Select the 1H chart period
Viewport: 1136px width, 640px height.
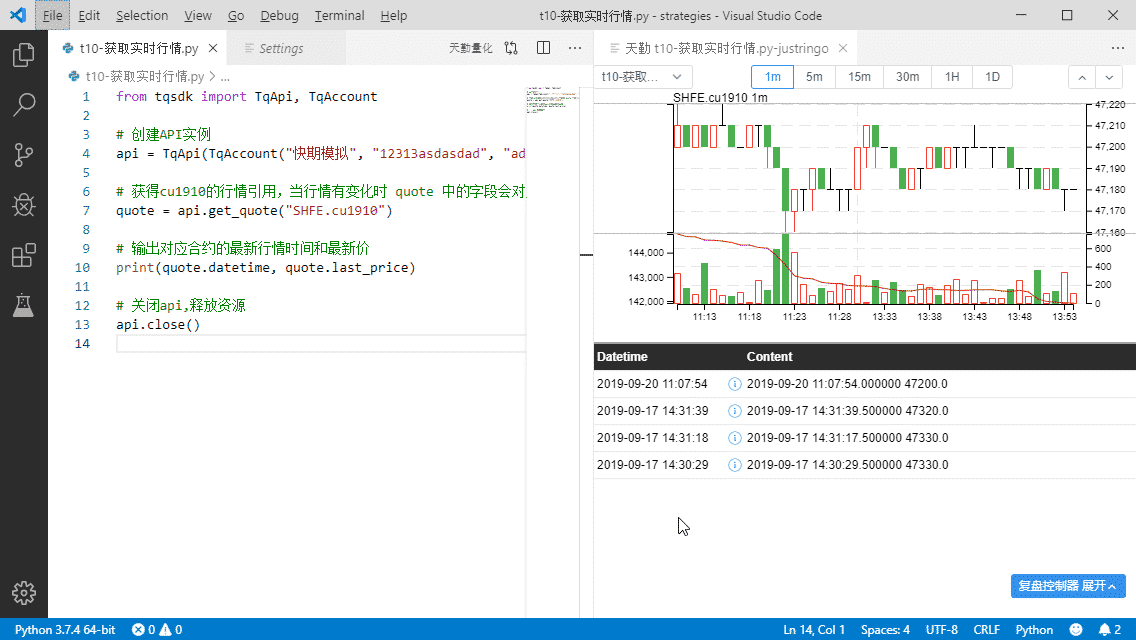pyautogui.click(x=952, y=77)
